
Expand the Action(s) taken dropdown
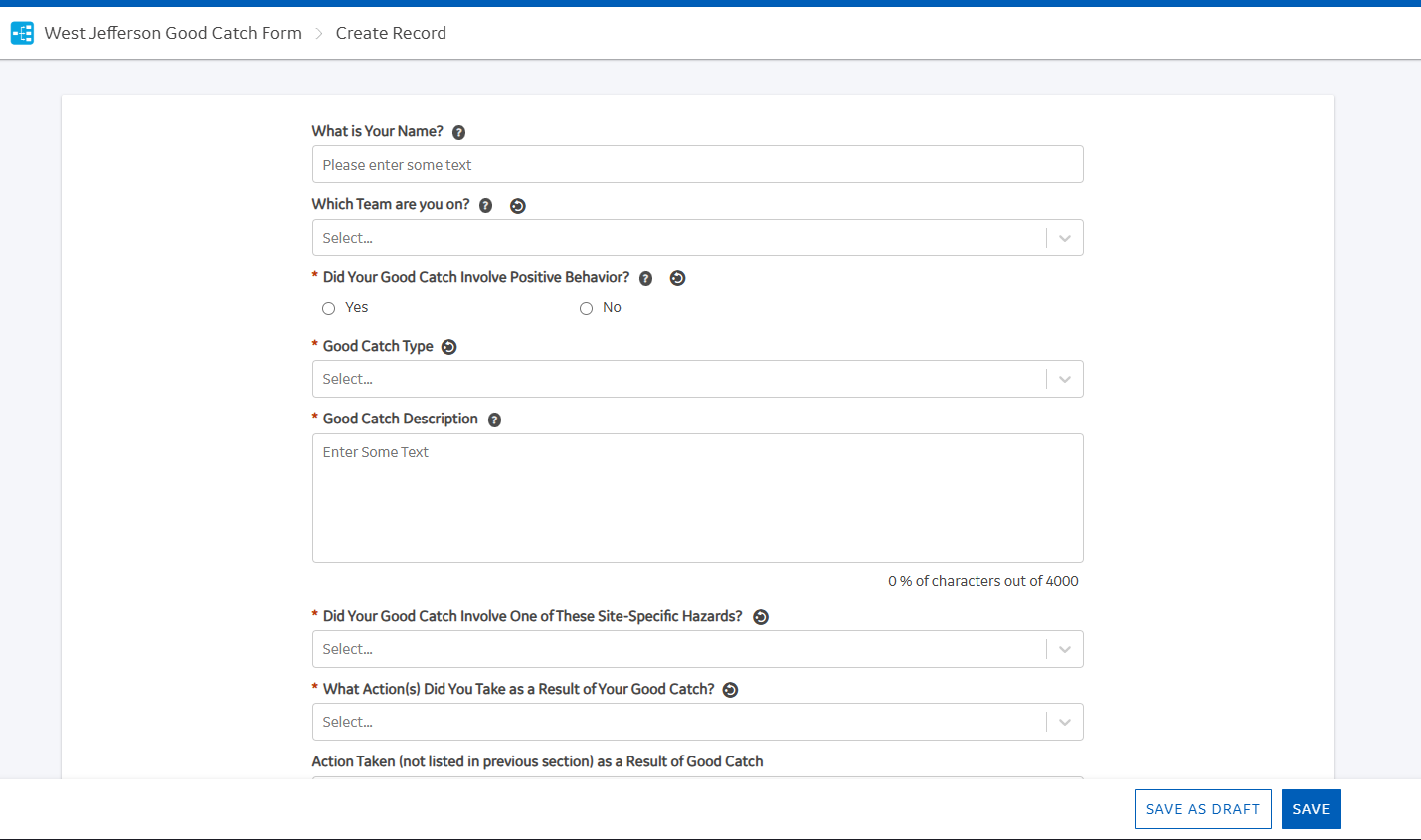(1064, 722)
